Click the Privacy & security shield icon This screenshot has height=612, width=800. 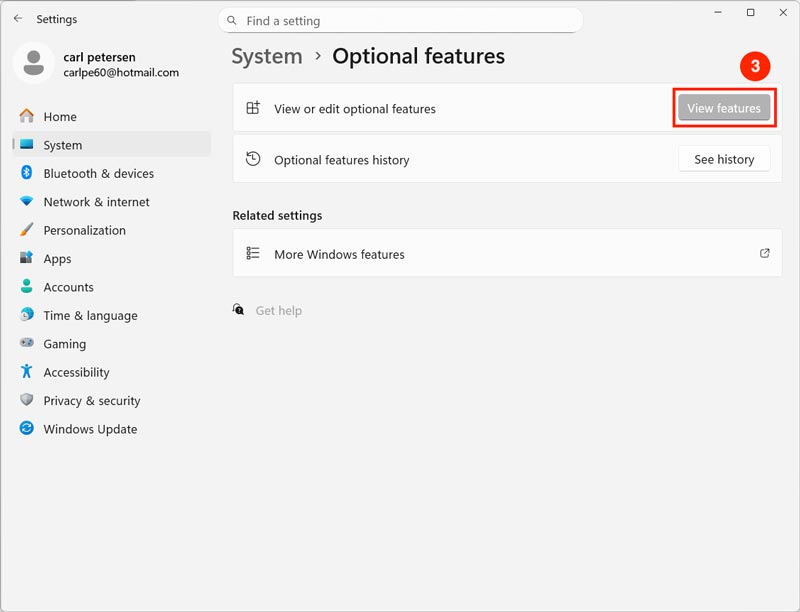point(26,400)
